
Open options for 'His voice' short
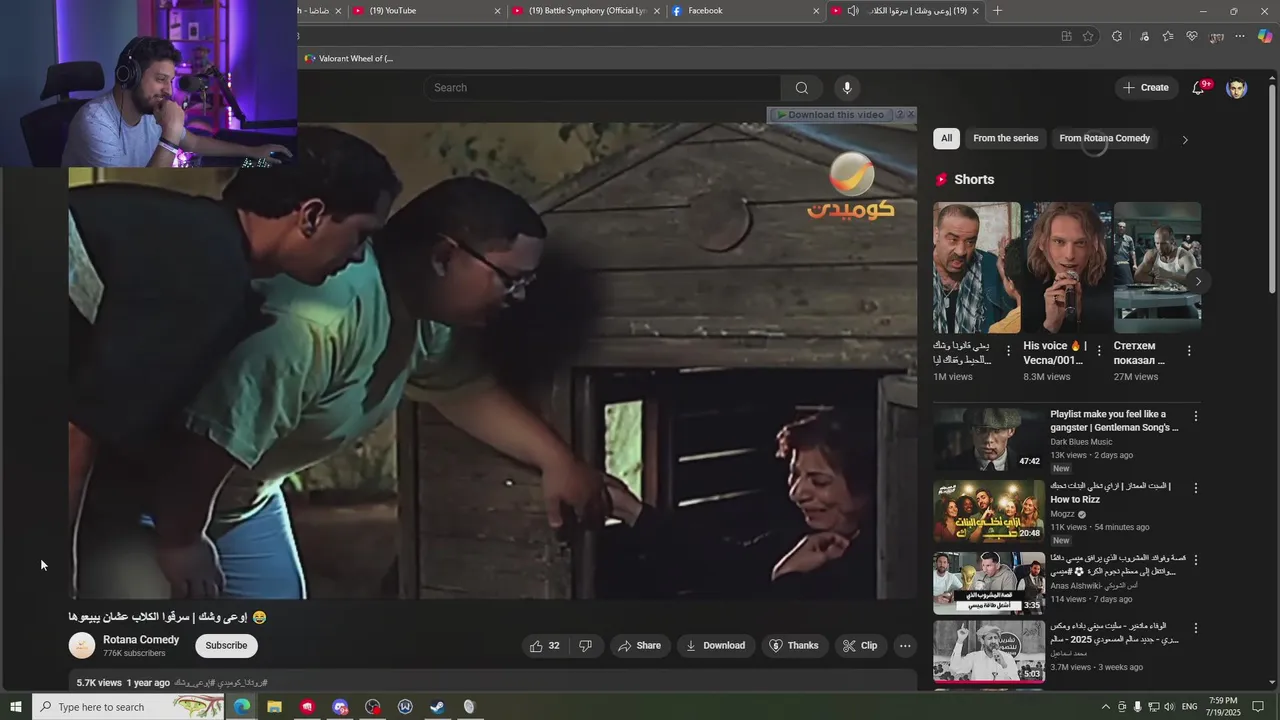1099,351
